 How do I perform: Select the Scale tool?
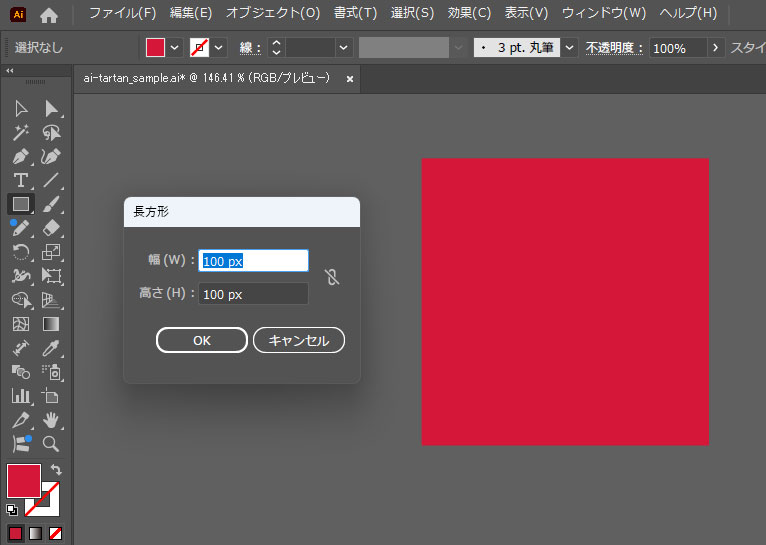(51, 252)
